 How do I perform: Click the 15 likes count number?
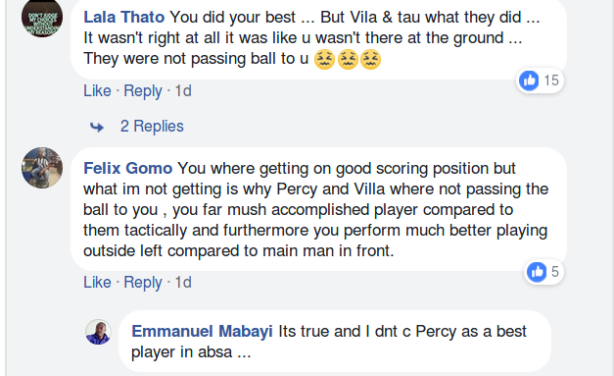551,80
